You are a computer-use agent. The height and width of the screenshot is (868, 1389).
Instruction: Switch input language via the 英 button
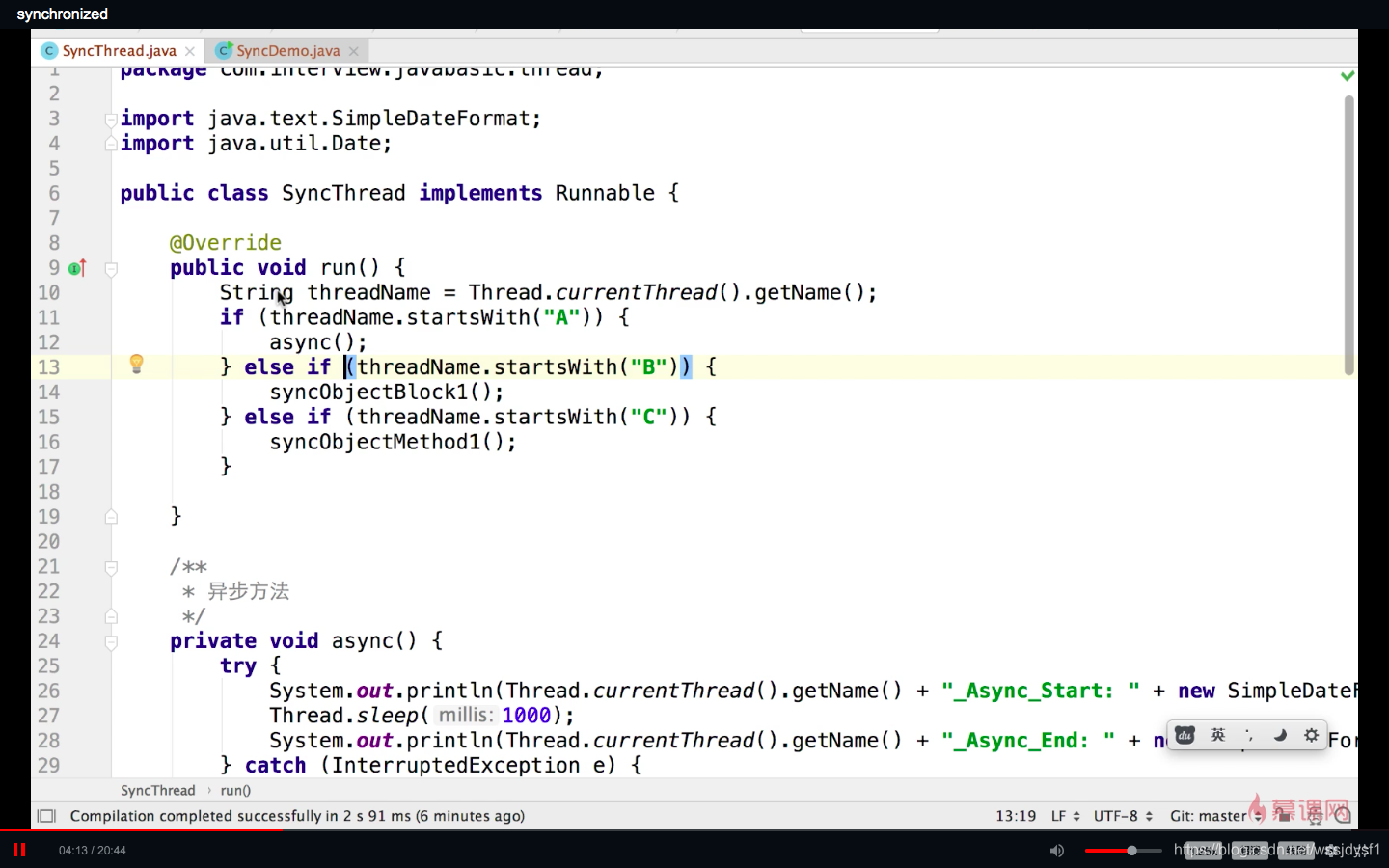(x=1218, y=735)
